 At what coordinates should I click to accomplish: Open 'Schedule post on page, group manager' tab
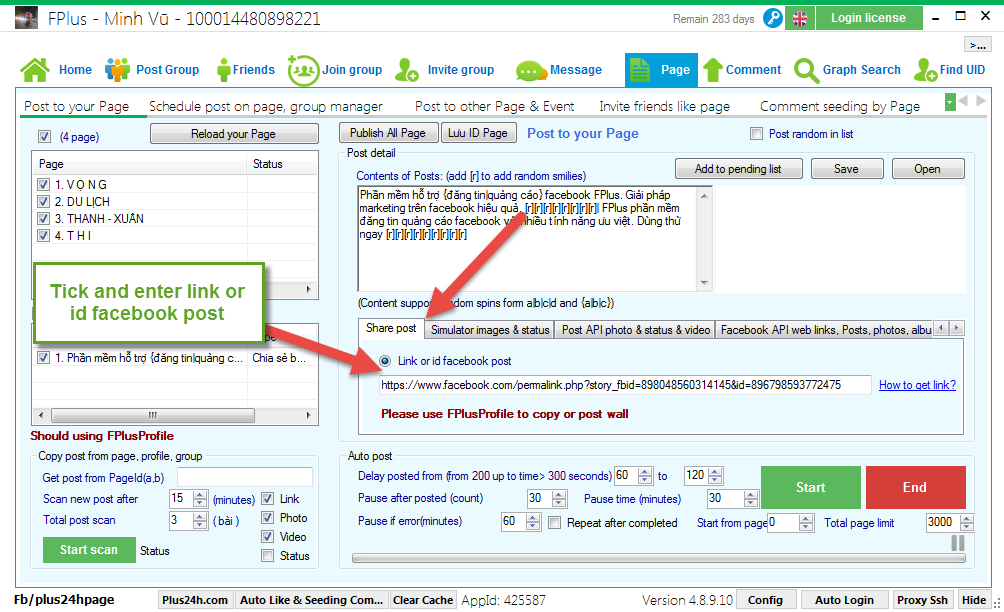[266, 106]
